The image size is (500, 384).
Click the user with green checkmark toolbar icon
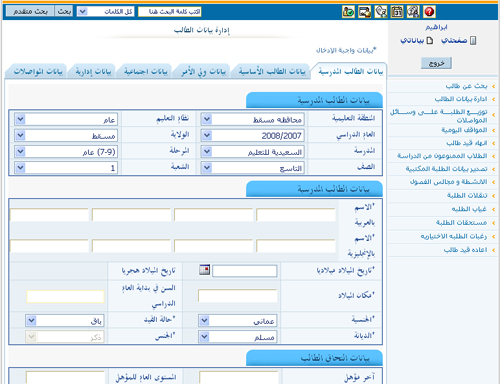point(348,12)
